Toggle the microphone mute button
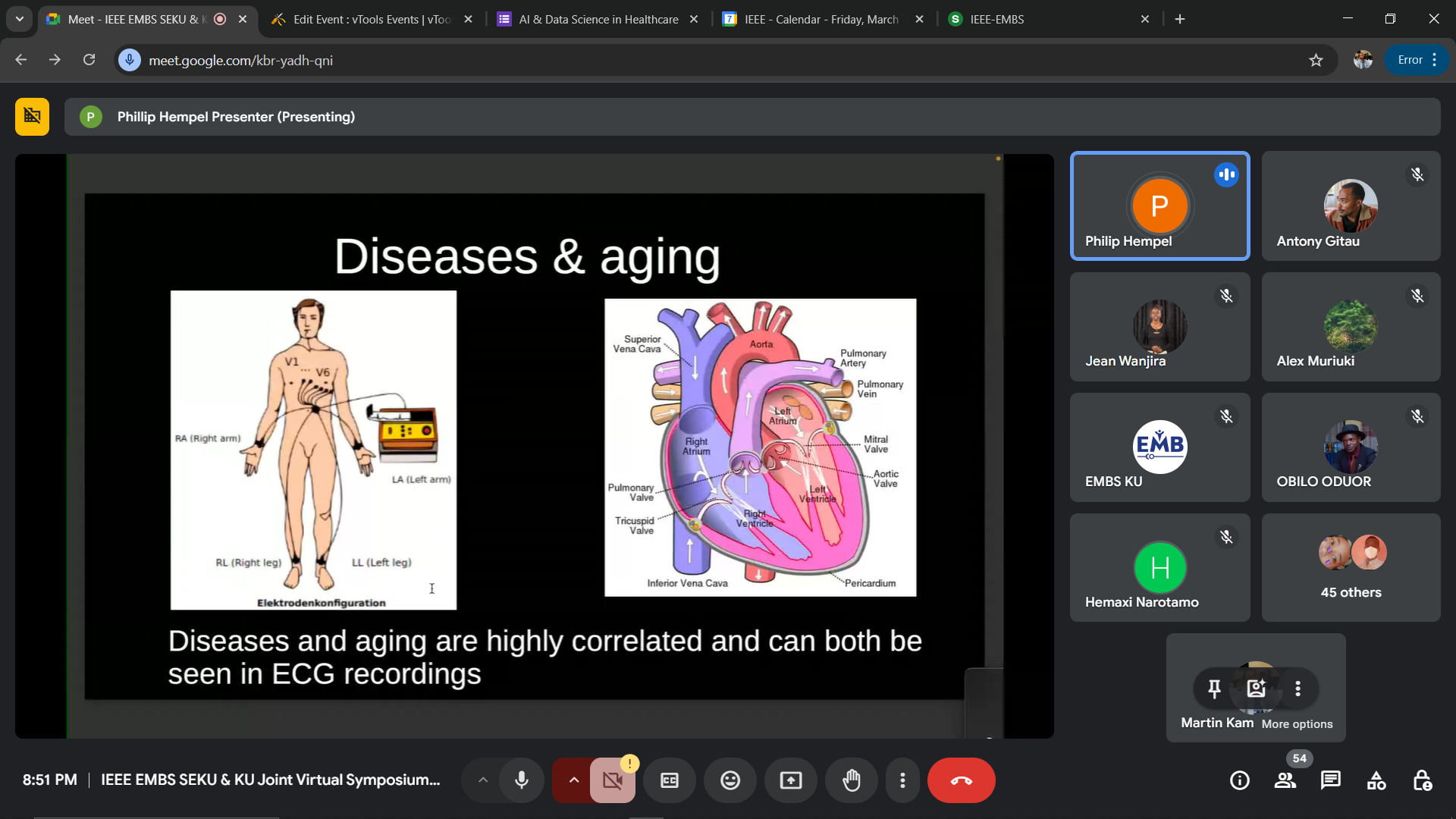This screenshot has height=819, width=1456. tap(522, 780)
